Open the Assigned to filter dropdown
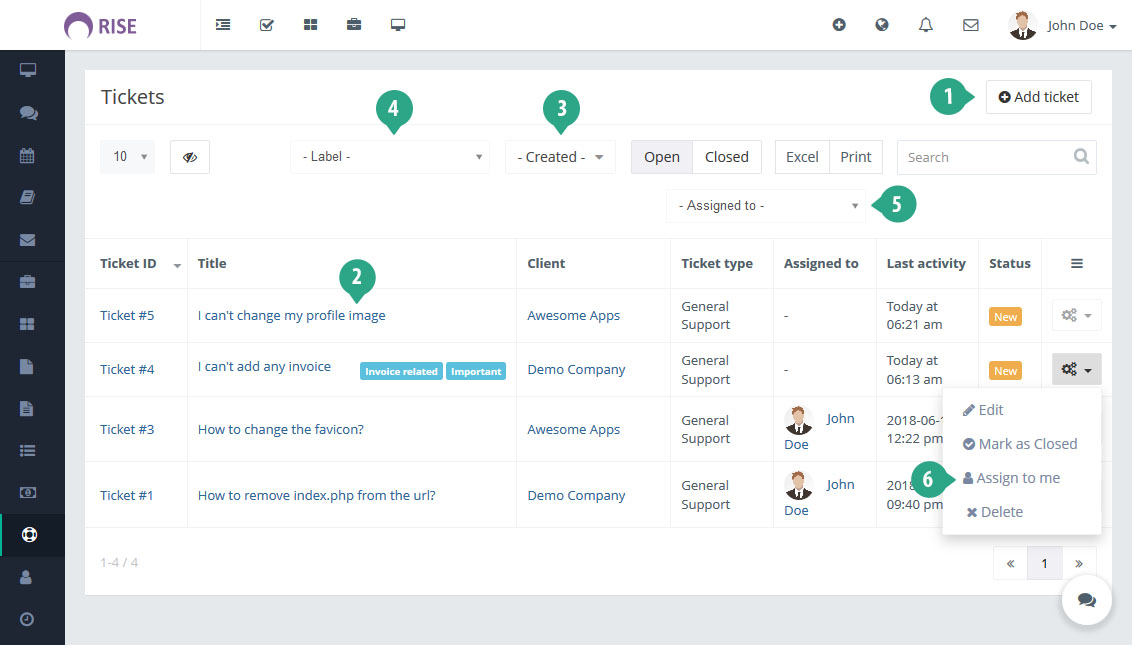 pyautogui.click(x=767, y=206)
